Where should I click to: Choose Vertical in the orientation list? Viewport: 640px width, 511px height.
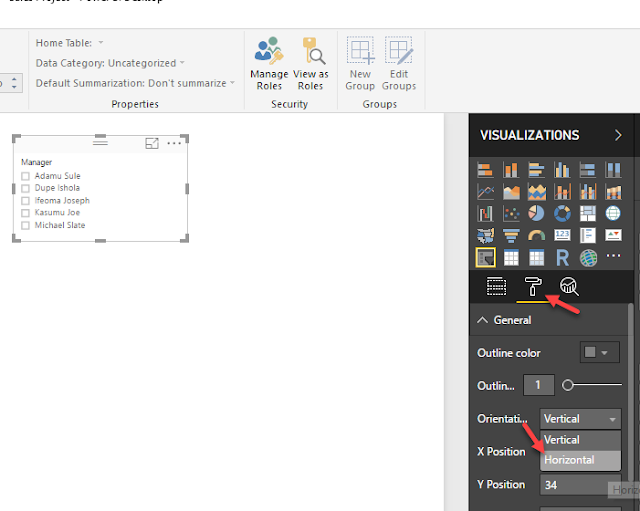tap(580, 440)
